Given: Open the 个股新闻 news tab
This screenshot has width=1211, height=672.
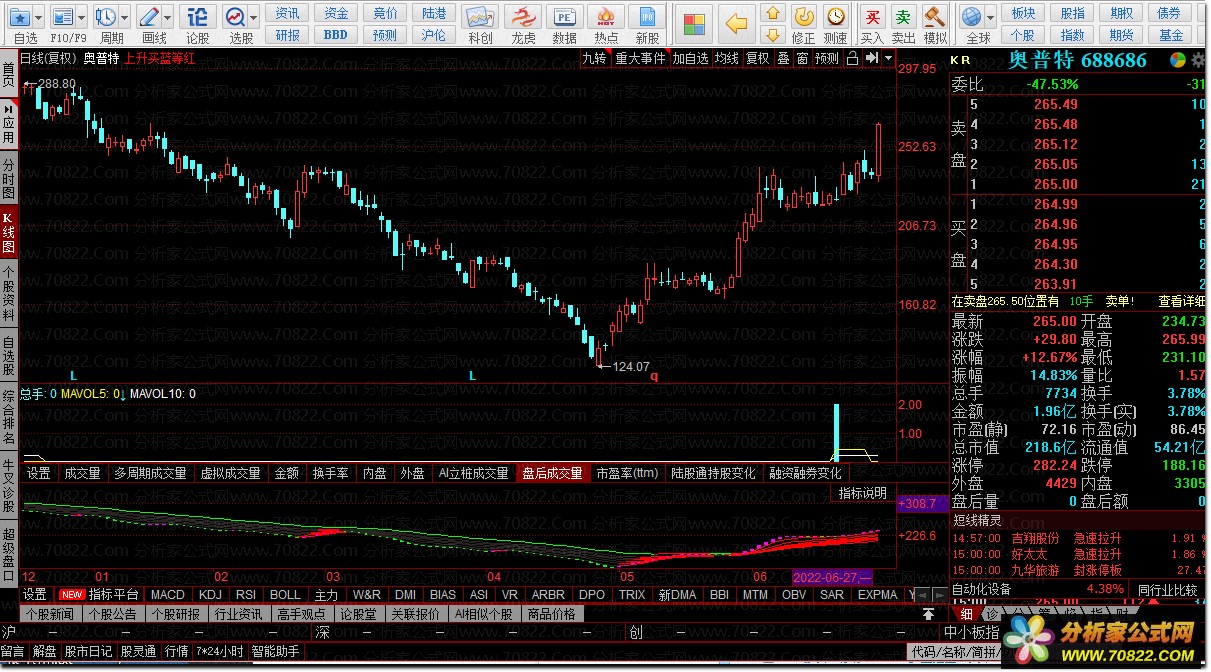Looking at the screenshot, I should [x=49, y=614].
